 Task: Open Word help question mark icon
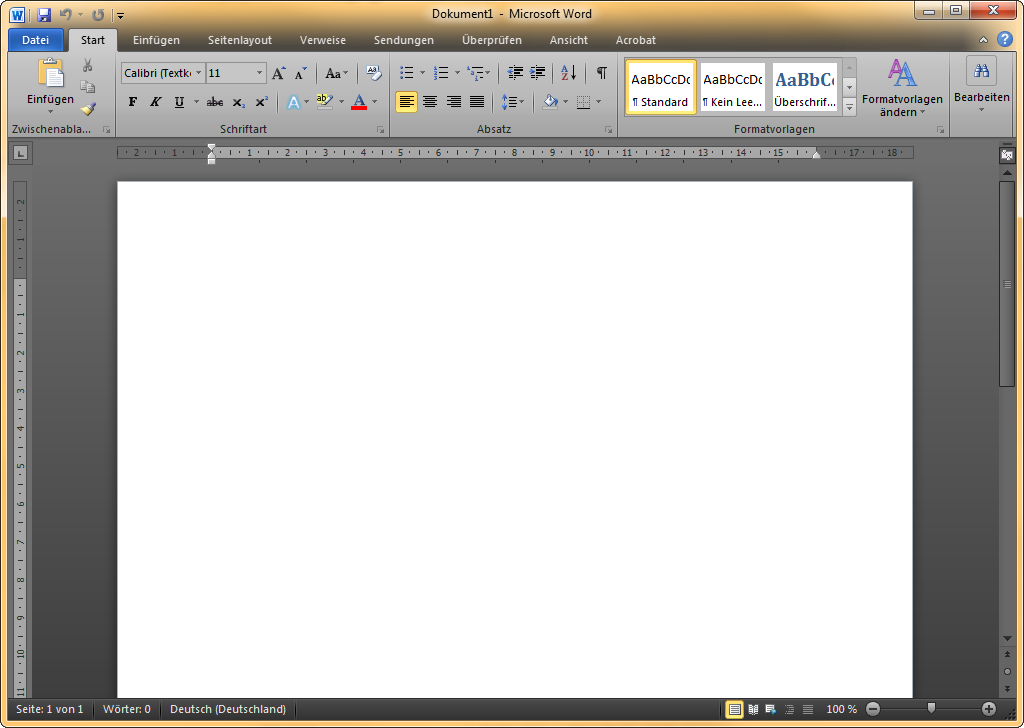[x=1005, y=40]
